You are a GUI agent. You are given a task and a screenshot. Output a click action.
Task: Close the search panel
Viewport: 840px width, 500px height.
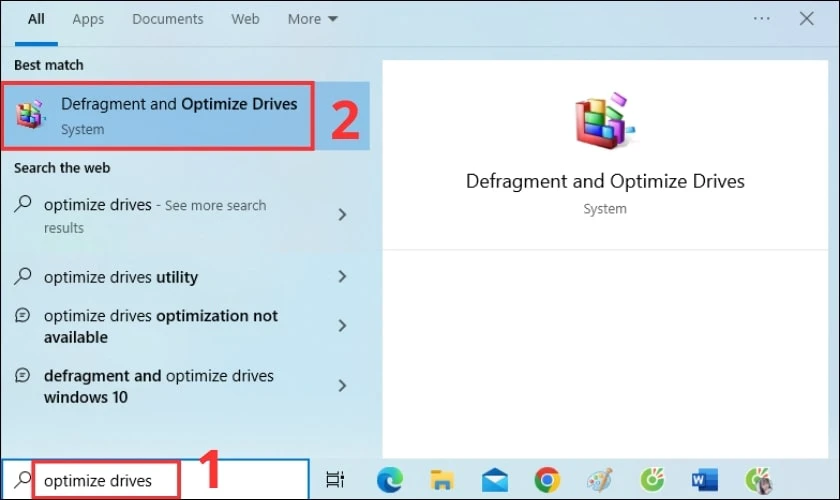pyautogui.click(x=806, y=19)
